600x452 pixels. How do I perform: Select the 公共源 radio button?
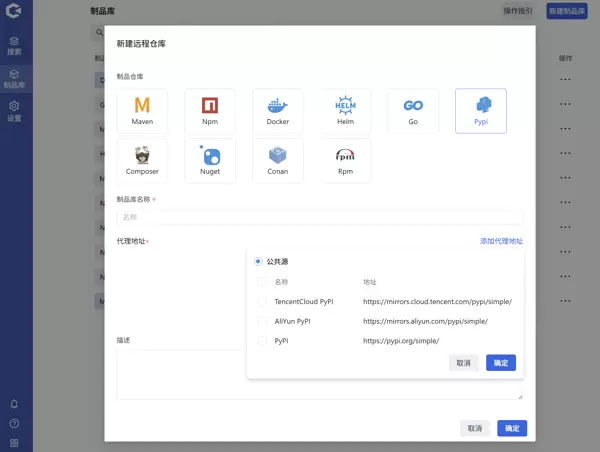(258, 261)
